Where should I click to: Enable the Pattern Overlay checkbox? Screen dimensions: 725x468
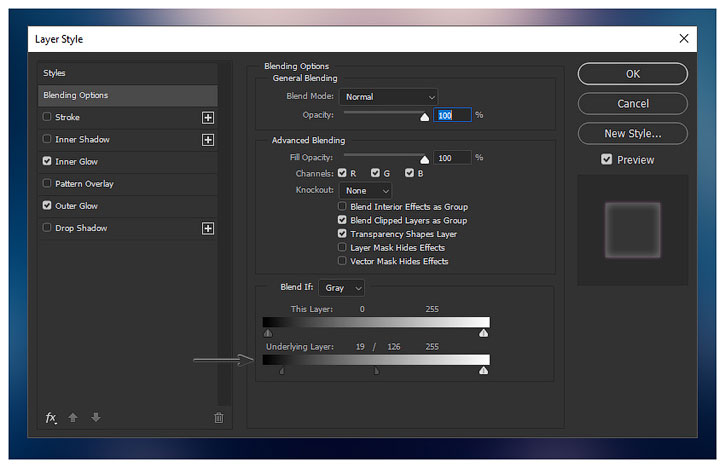click(x=47, y=184)
